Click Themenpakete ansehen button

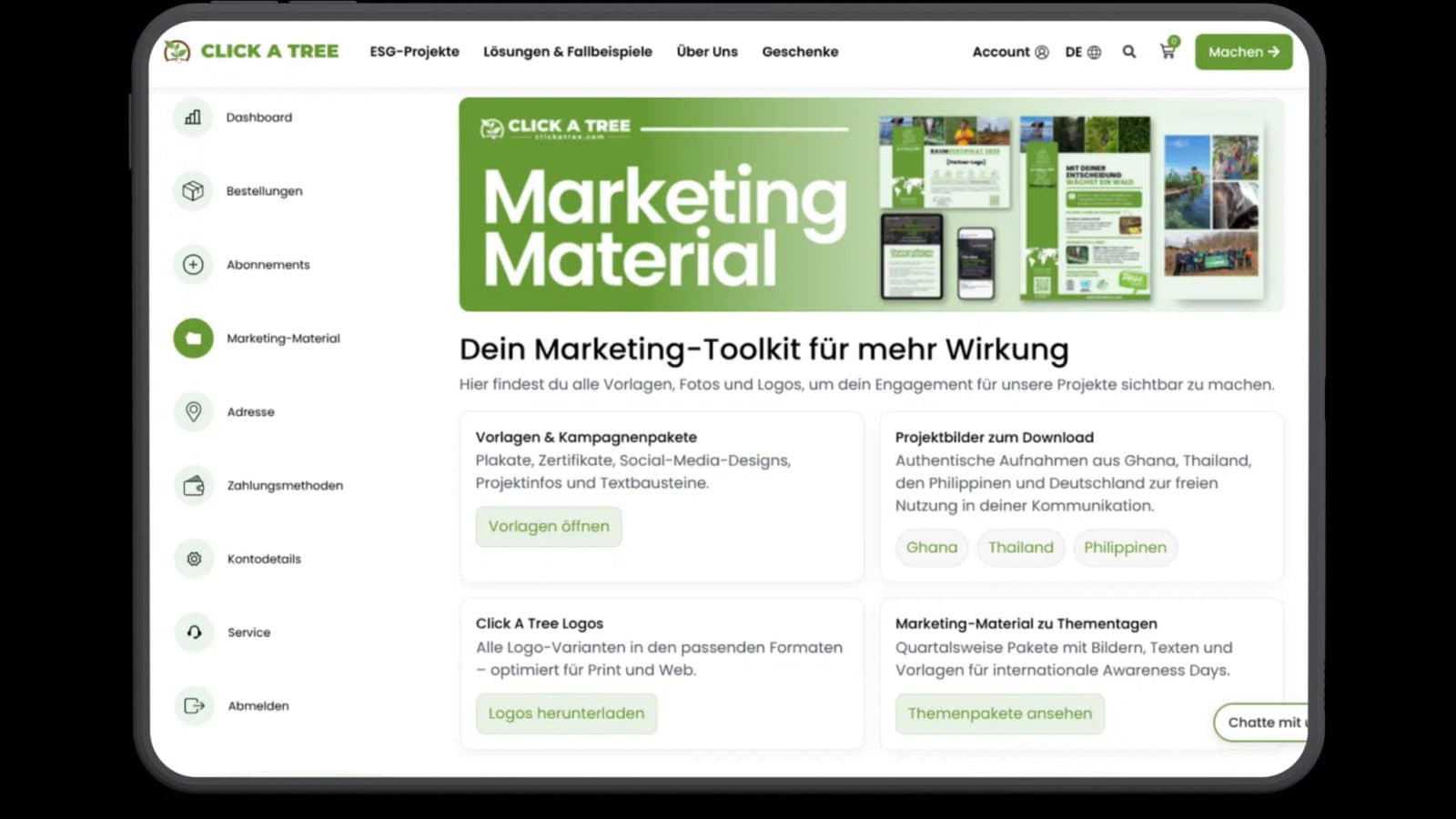pyautogui.click(x=1000, y=713)
